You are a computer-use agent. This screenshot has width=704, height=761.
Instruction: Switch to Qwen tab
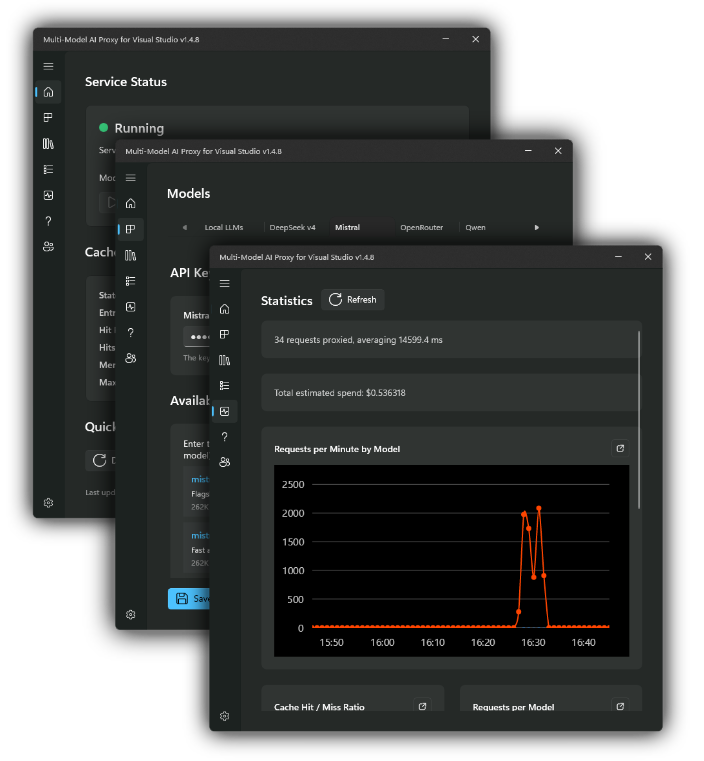(475, 227)
